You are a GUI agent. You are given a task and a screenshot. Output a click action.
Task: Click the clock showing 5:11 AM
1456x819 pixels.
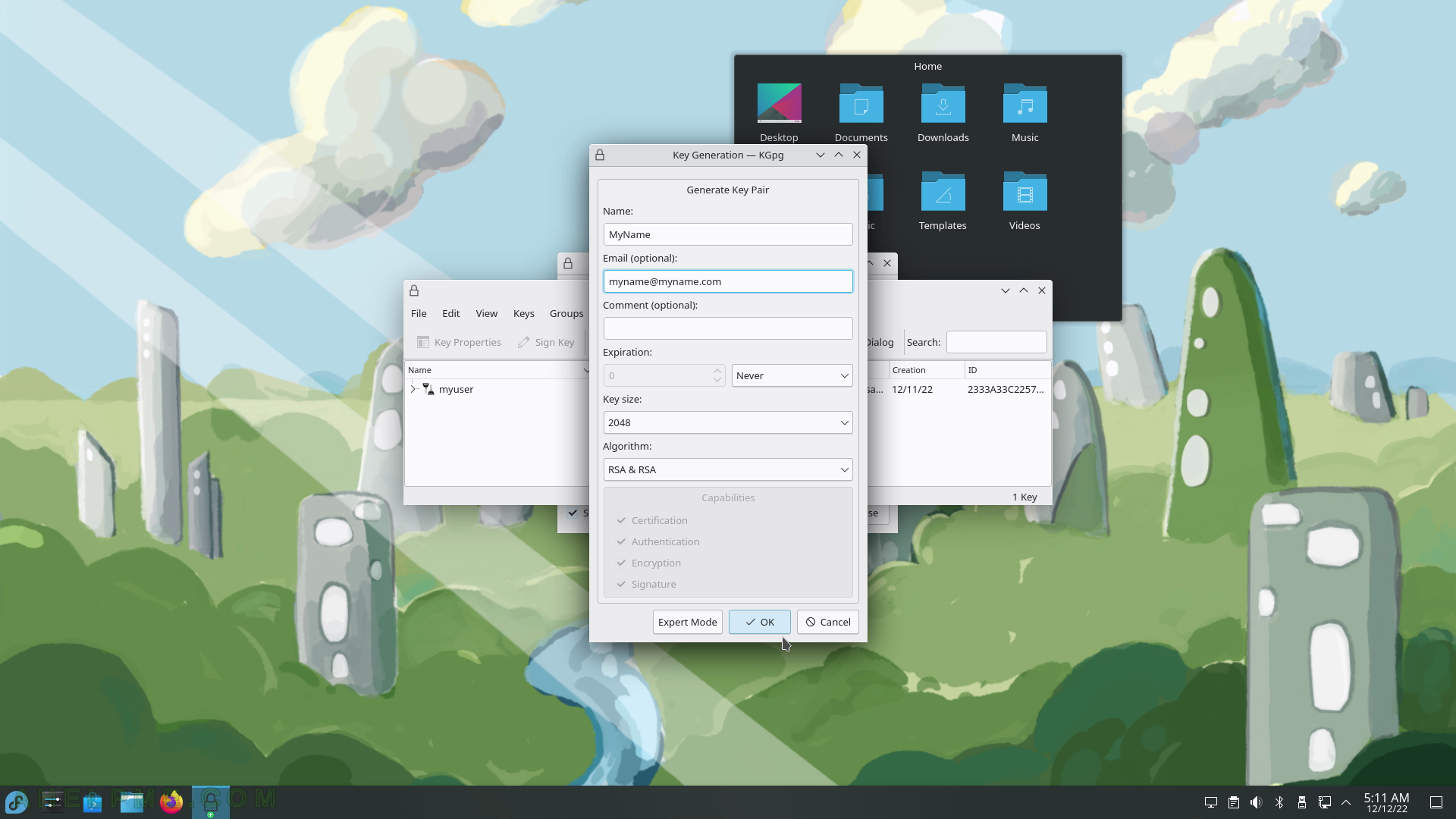pos(1386,802)
